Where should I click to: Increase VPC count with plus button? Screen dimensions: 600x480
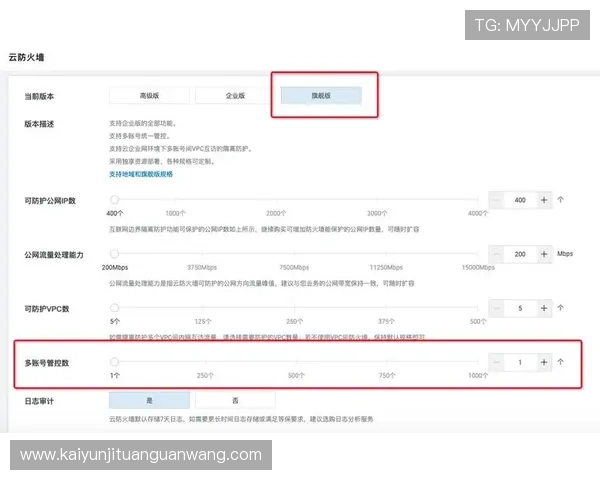pyautogui.click(x=544, y=308)
